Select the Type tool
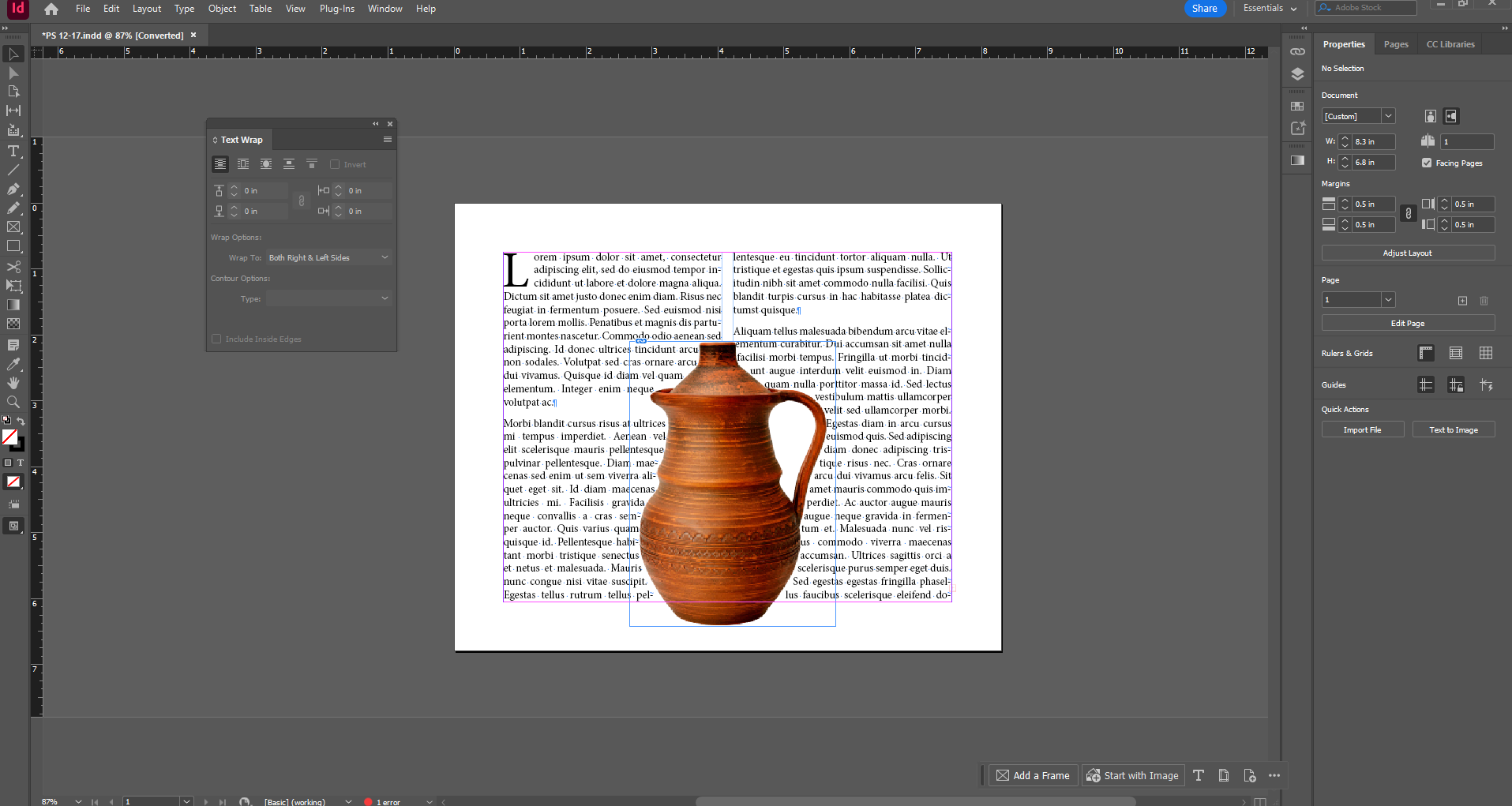 tap(13, 151)
